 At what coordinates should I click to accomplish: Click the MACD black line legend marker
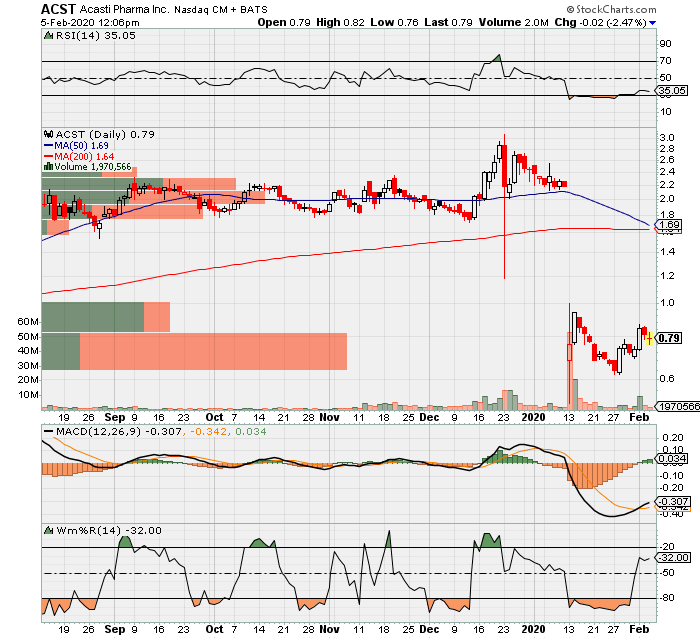[x=48, y=431]
